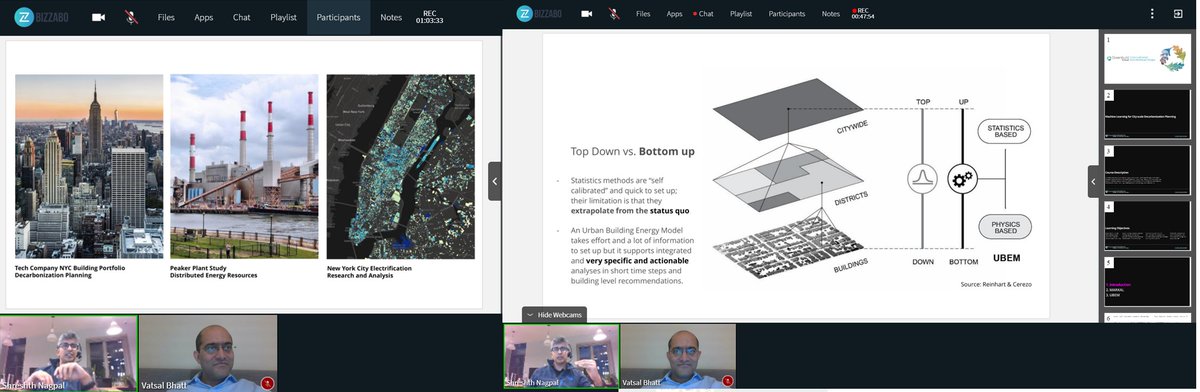Open the Playlist tab in the left window
The width and height of the screenshot is (1200, 392).
click(x=283, y=17)
